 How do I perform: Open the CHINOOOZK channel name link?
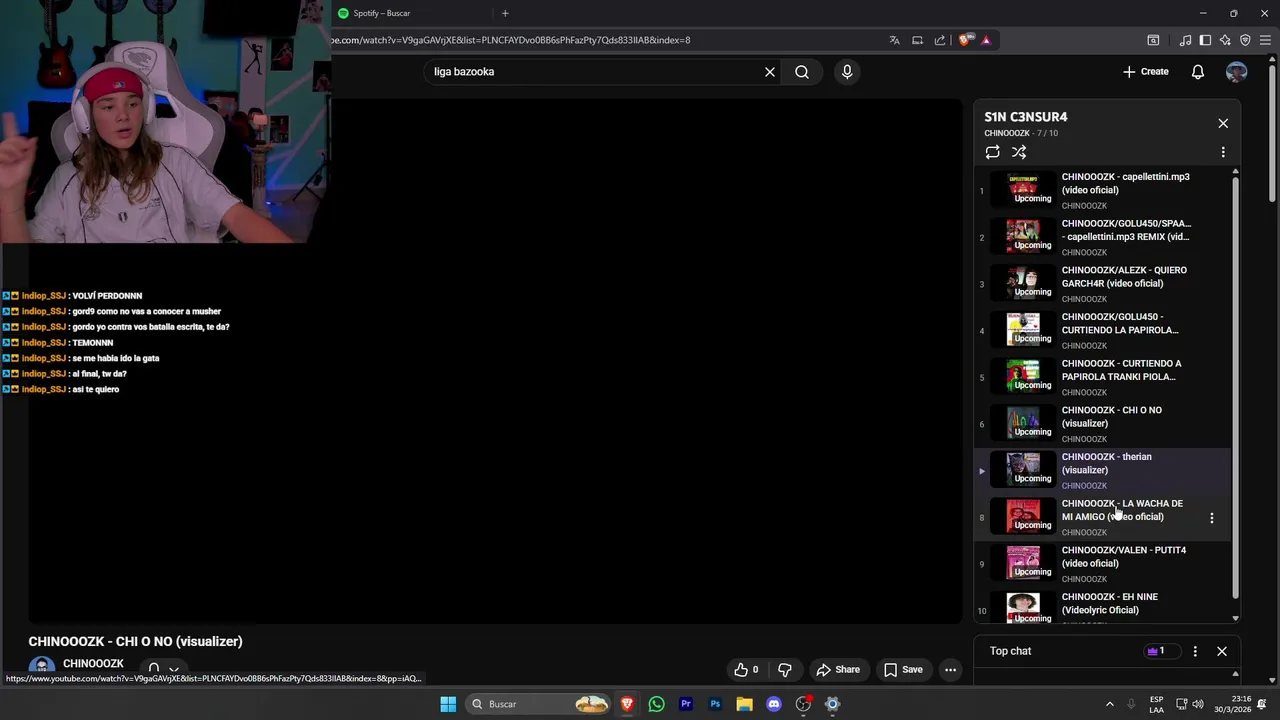pos(93,664)
